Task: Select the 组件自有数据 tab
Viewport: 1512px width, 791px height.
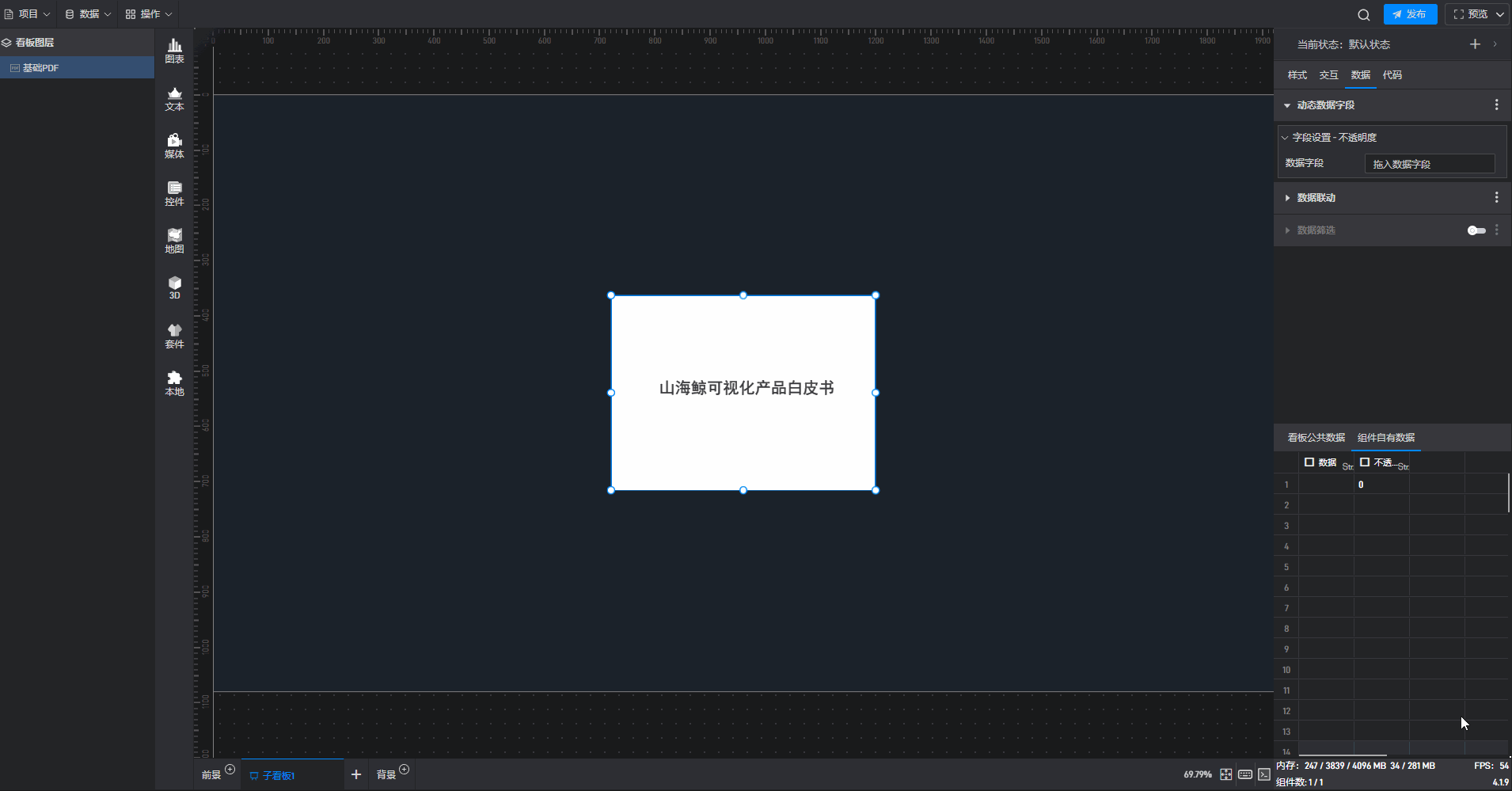Action: pyautogui.click(x=1386, y=438)
